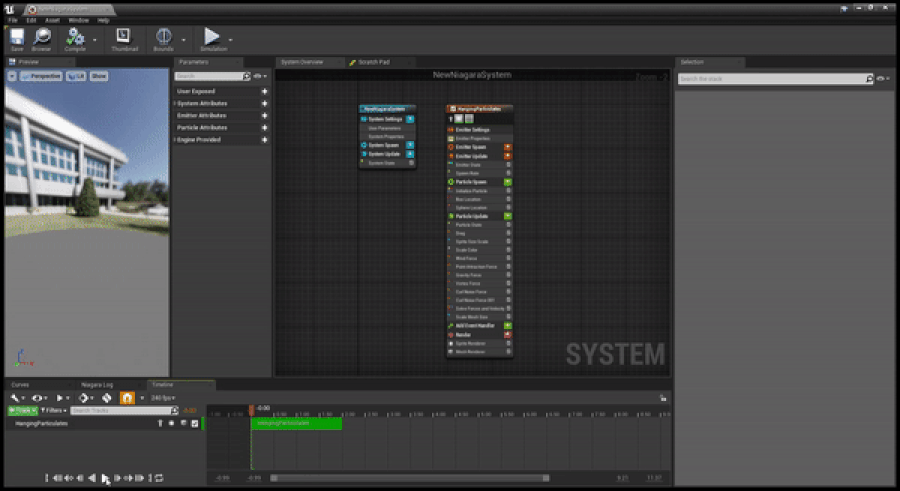The image size is (900, 491).
Task: Open the Edit menu
Action: click(31, 20)
